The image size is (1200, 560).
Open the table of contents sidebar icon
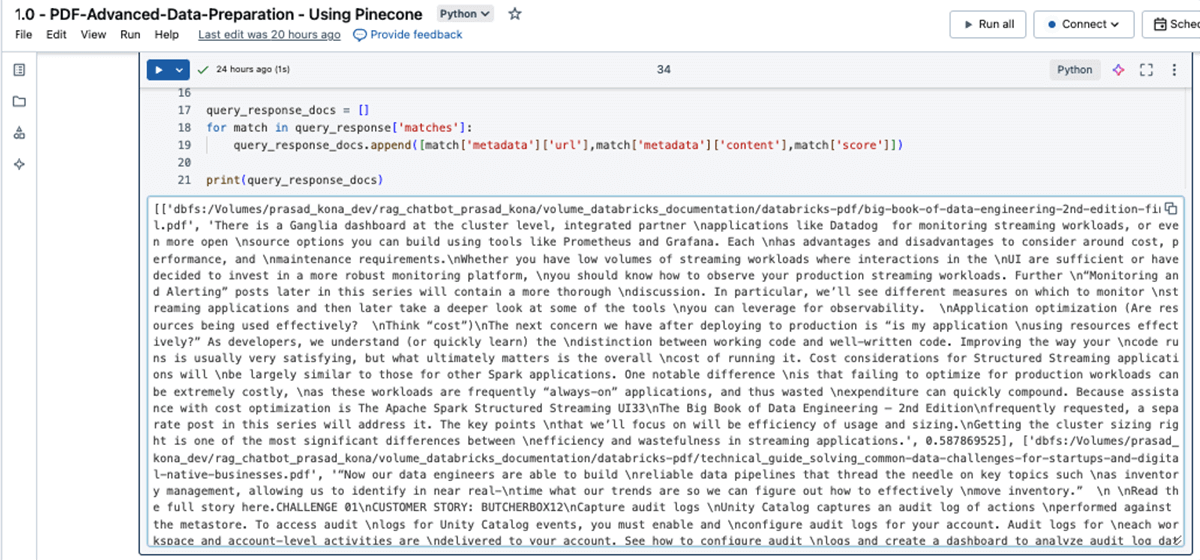click(19, 69)
